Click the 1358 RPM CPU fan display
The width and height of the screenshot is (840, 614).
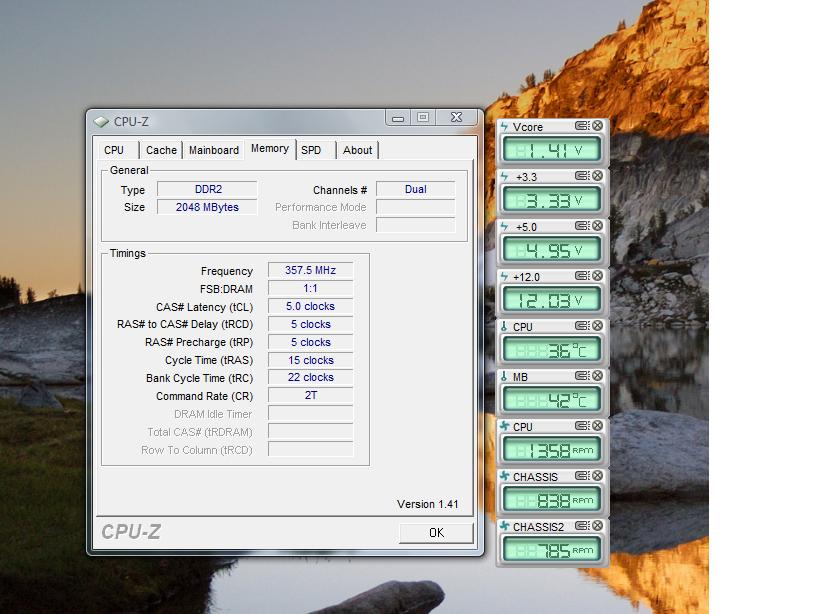click(x=551, y=450)
